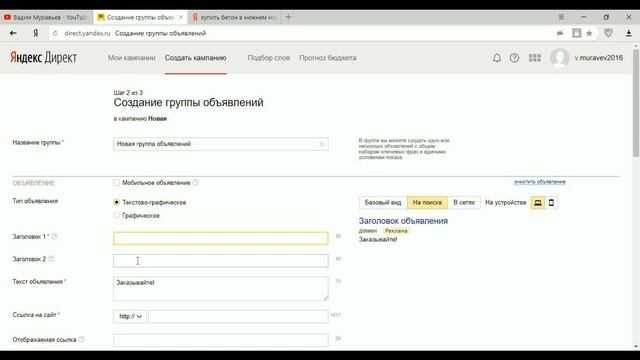The width and height of the screenshot is (640, 360).
Task: Open the browser hamburger menu
Action: 561,17
